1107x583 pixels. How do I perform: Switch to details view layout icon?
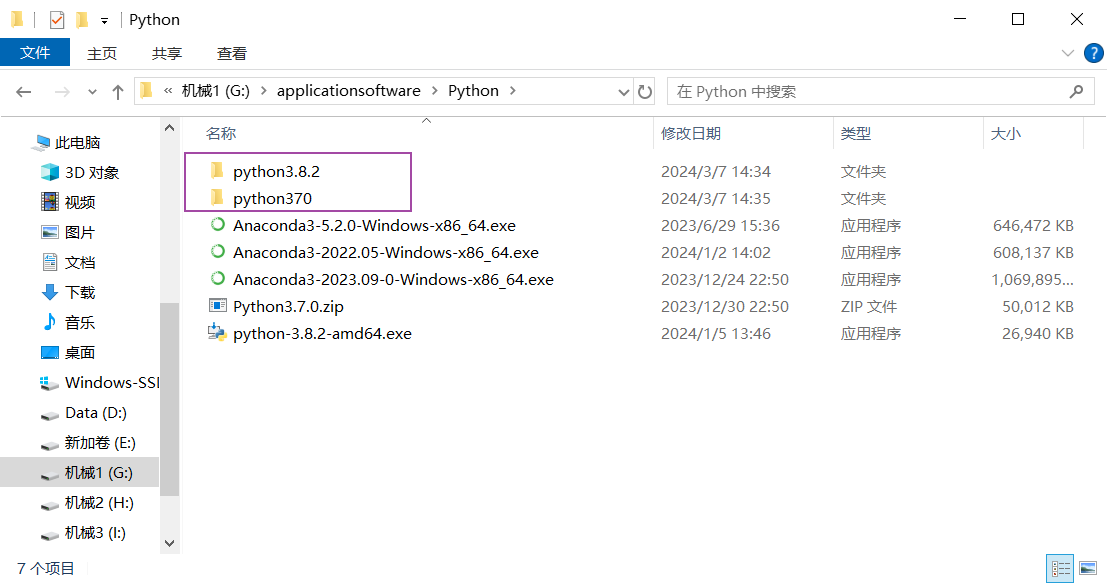point(1060,568)
